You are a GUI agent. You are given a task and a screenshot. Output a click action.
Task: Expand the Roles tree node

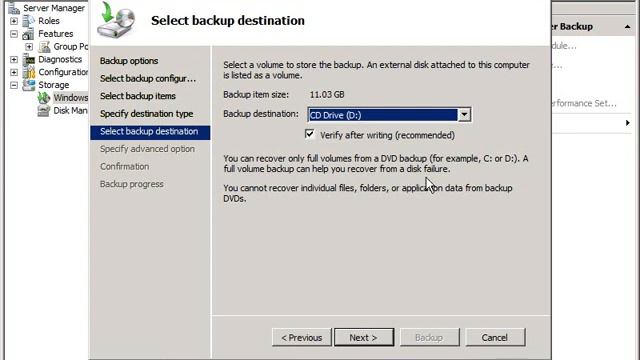(14, 21)
